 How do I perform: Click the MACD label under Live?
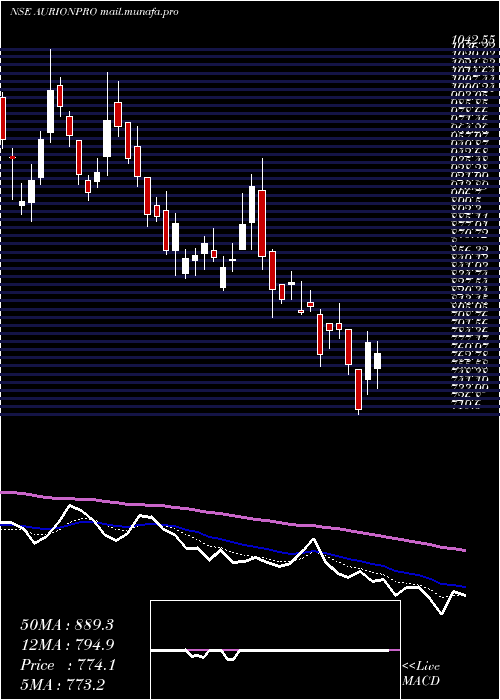[x=421, y=681]
